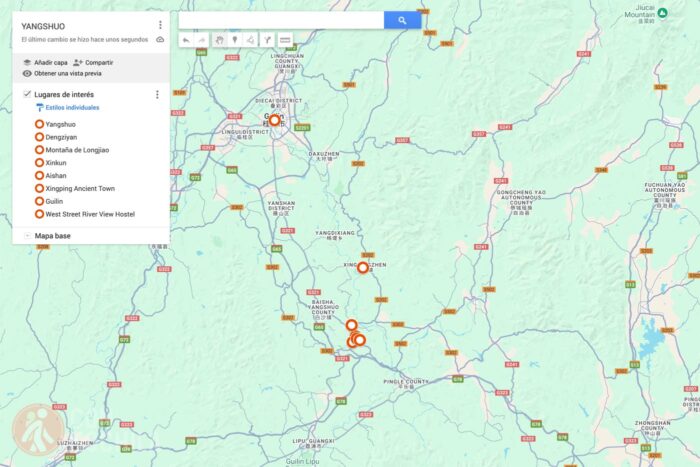The image size is (700, 467).
Task: Click the last change status text
Action: pyautogui.click(x=85, y=40)
